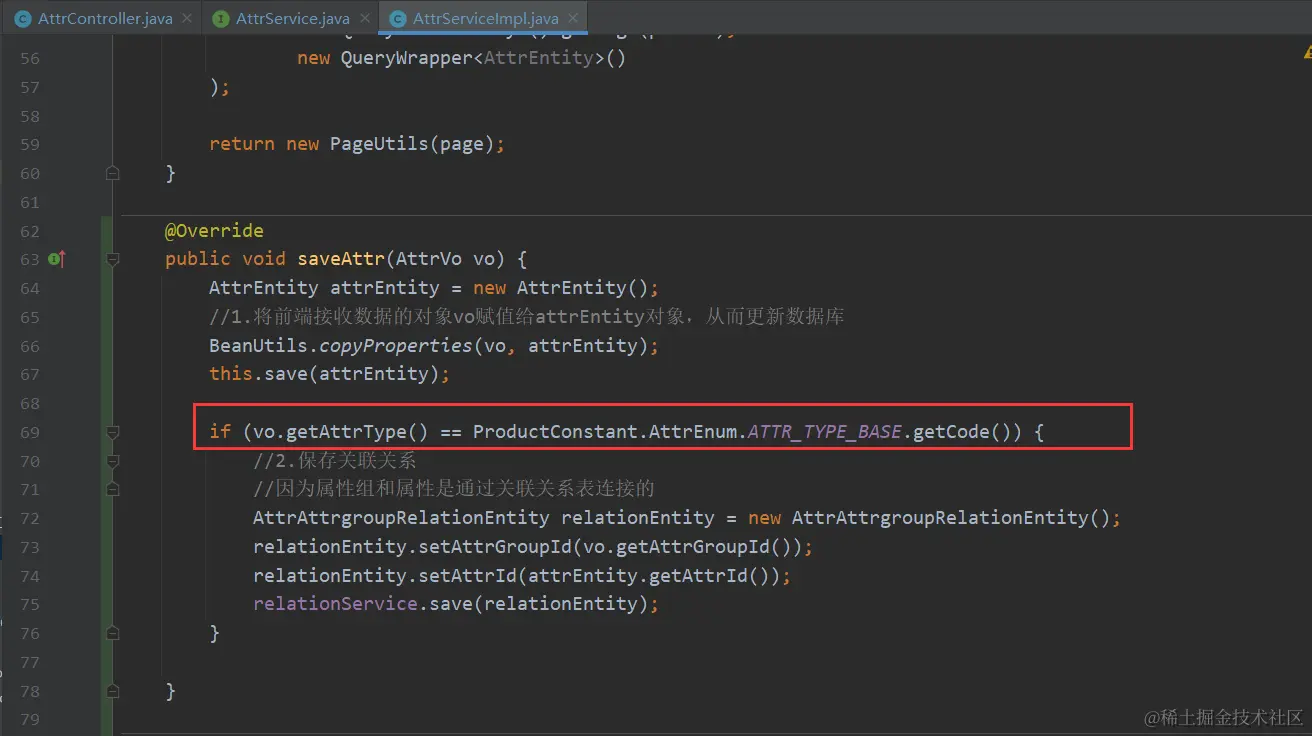
Task: Click line number 69 in gutter
Action: point(29,433)
